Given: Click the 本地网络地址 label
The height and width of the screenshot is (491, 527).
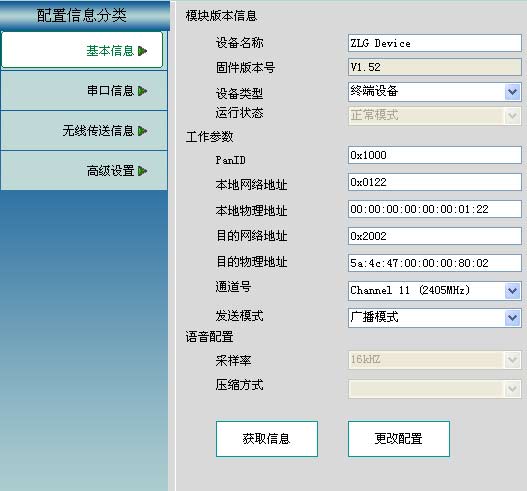Looking at the screenshot, I should pos(252,185).
